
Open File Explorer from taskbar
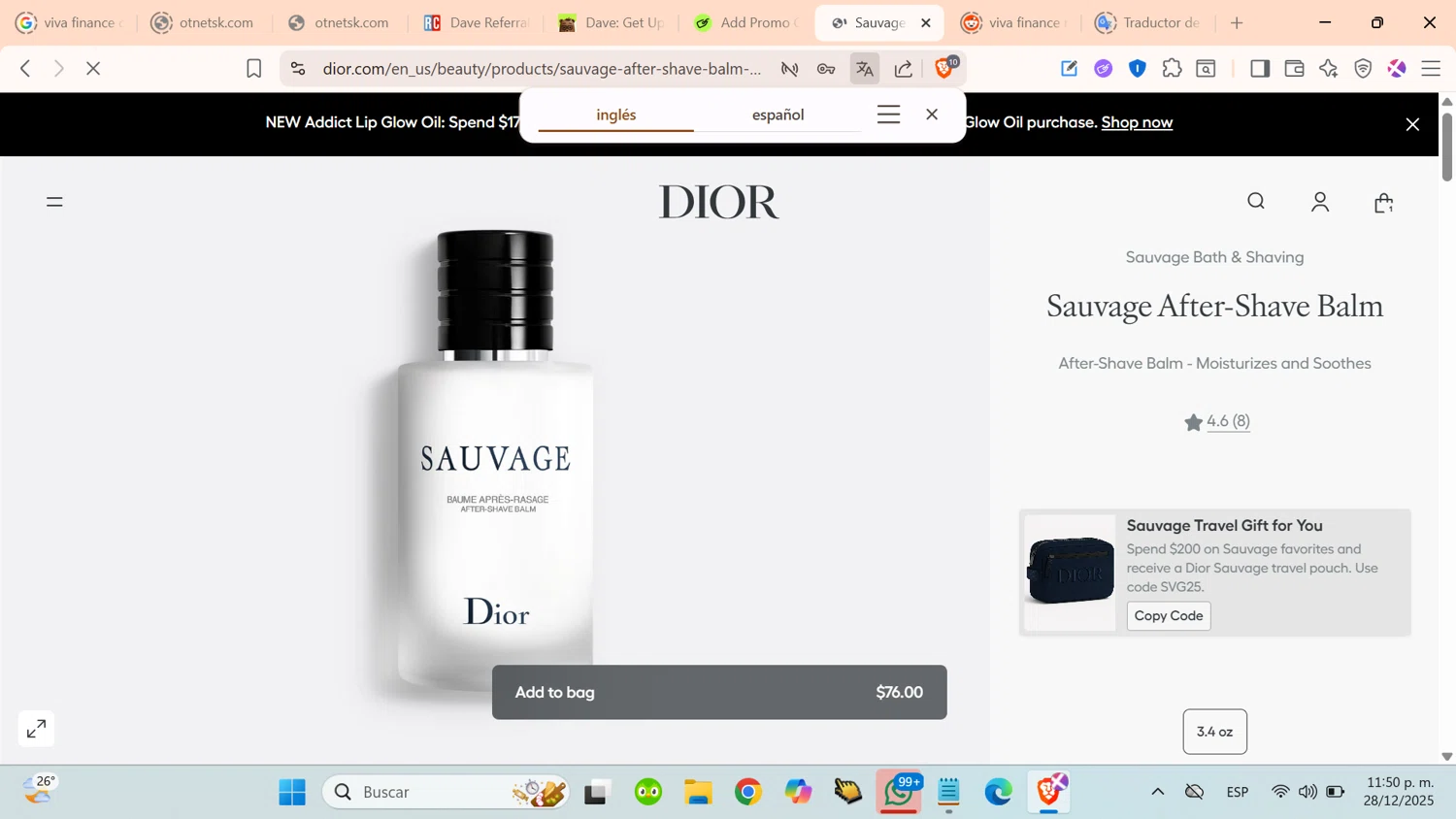point(698,792)
